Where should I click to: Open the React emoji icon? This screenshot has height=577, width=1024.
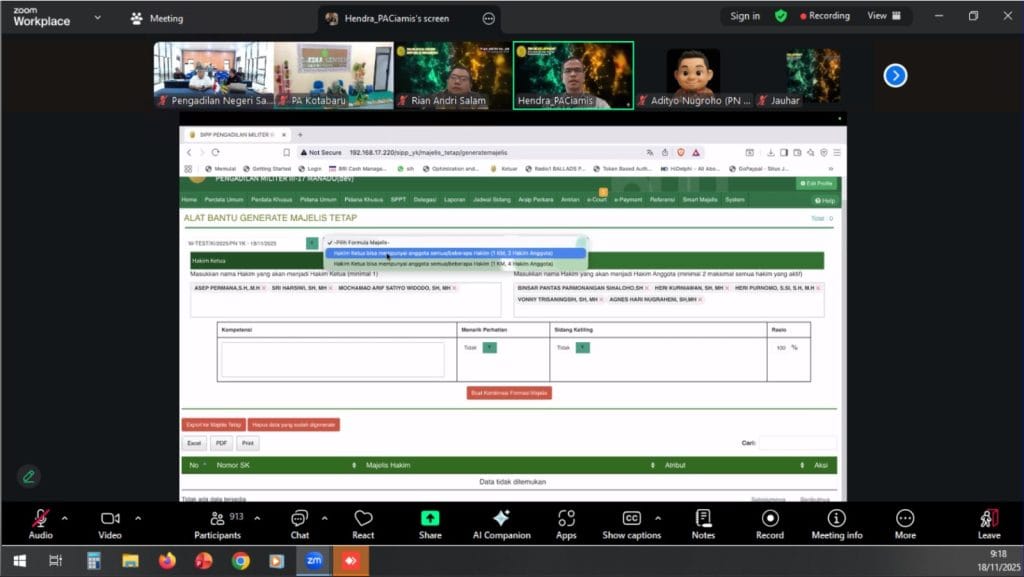click(x=363, y=518)
